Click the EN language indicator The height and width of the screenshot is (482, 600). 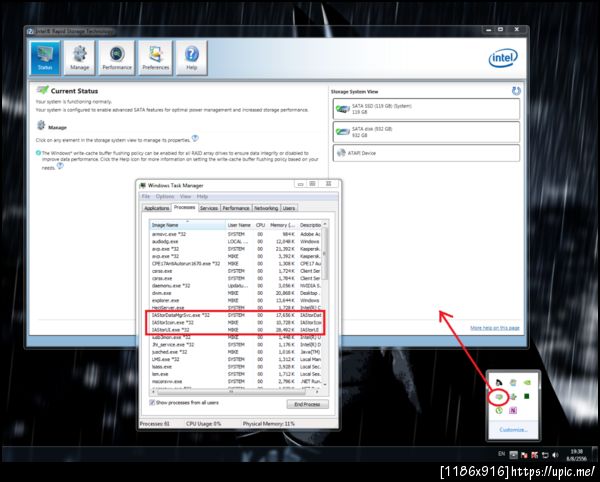(x=502, y=454)
